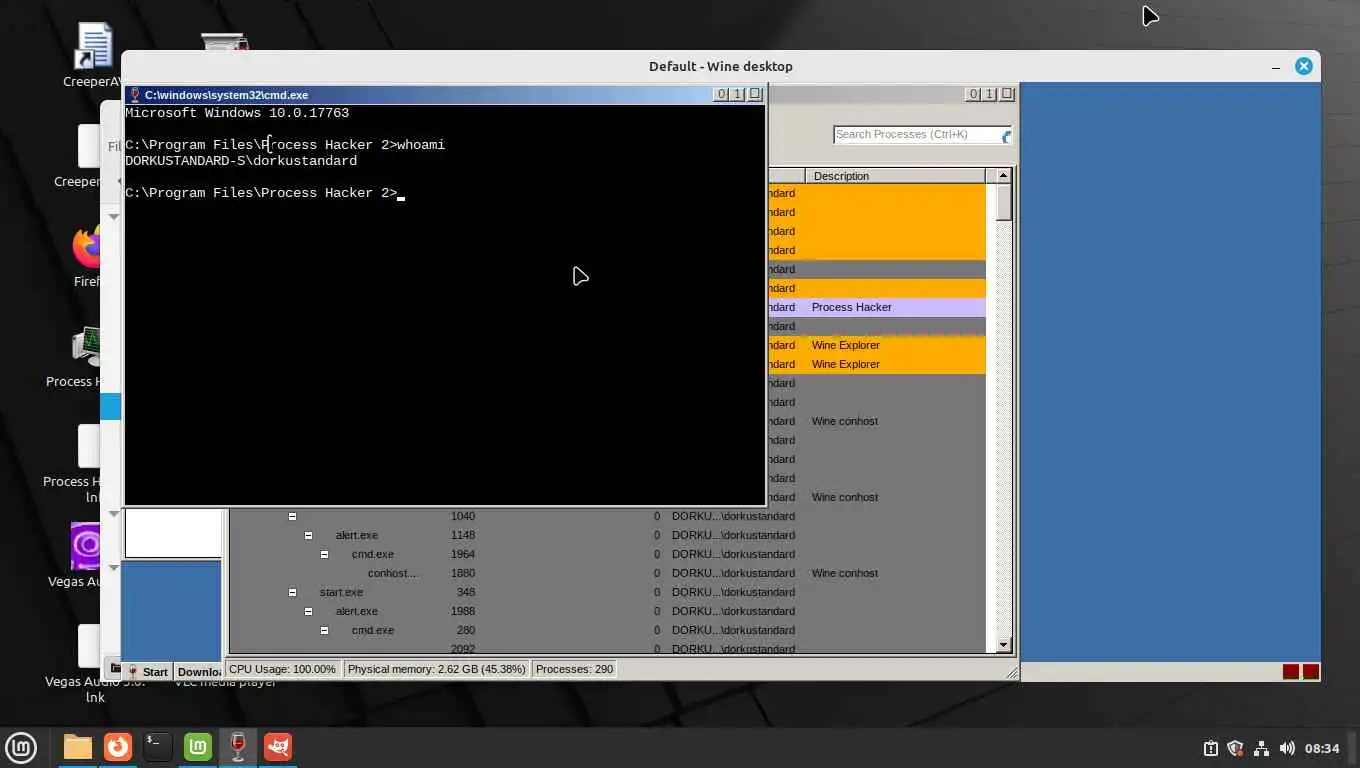
Task: Open the CreeperA desktop shortcut
Action: 94,56
